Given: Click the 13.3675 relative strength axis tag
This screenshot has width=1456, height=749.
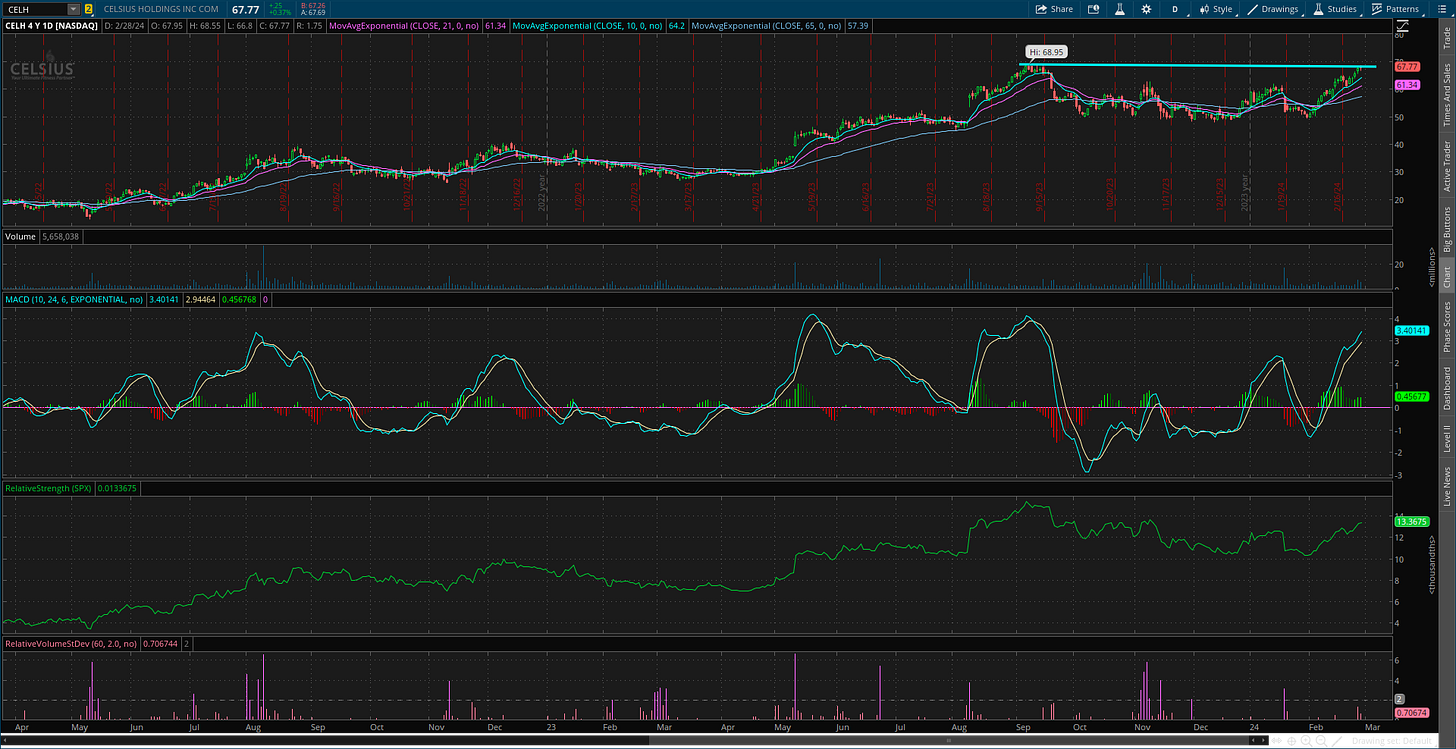Looking at the screenshot, I should coord(1410,521).
